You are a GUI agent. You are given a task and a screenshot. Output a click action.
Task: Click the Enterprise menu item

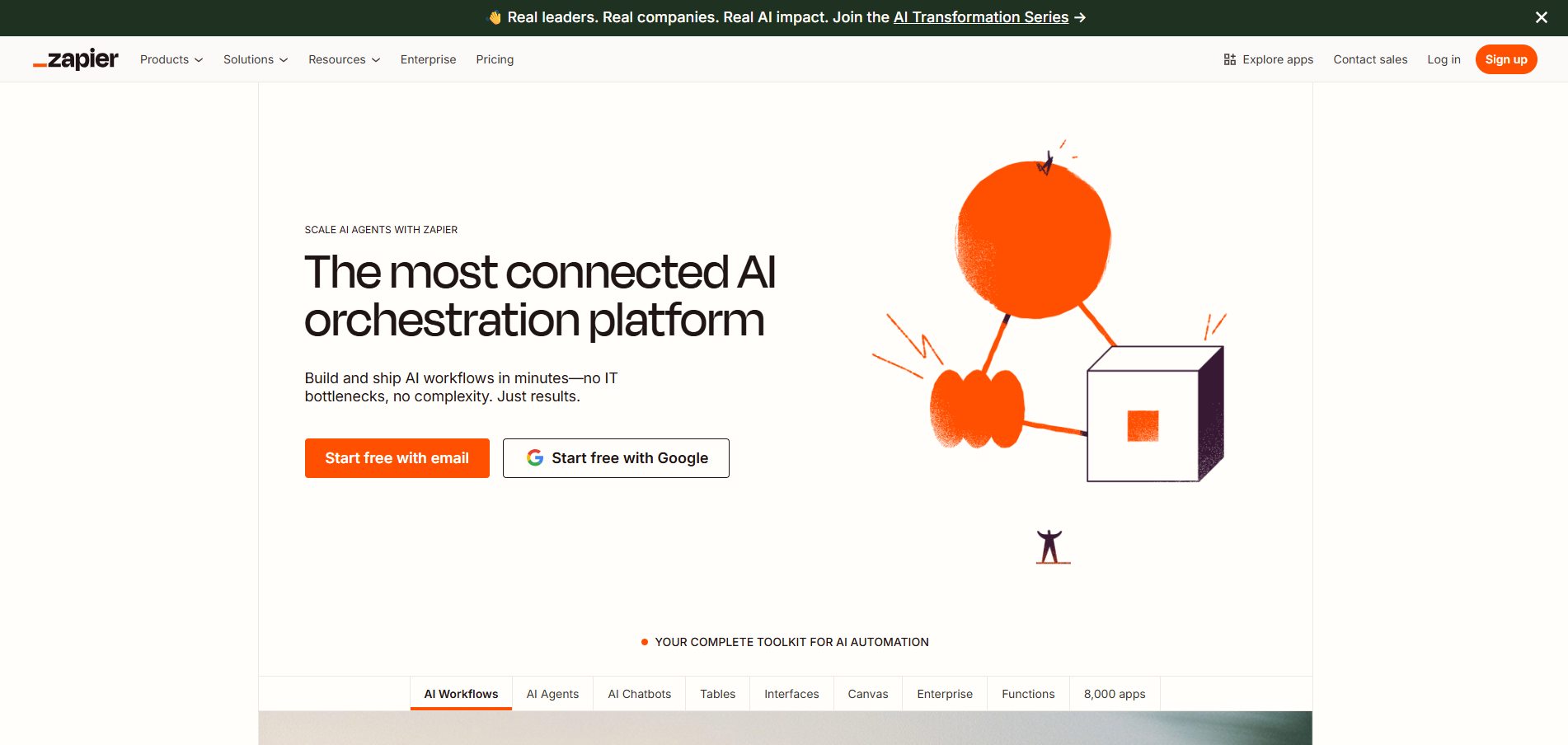click(x=428, y=59)
